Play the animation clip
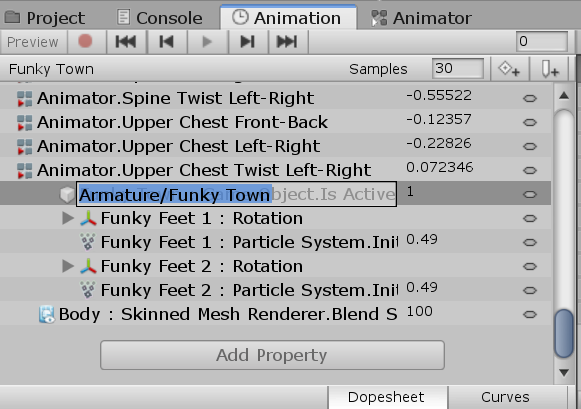This screenshot has height=409, width=581. point(207,41)
